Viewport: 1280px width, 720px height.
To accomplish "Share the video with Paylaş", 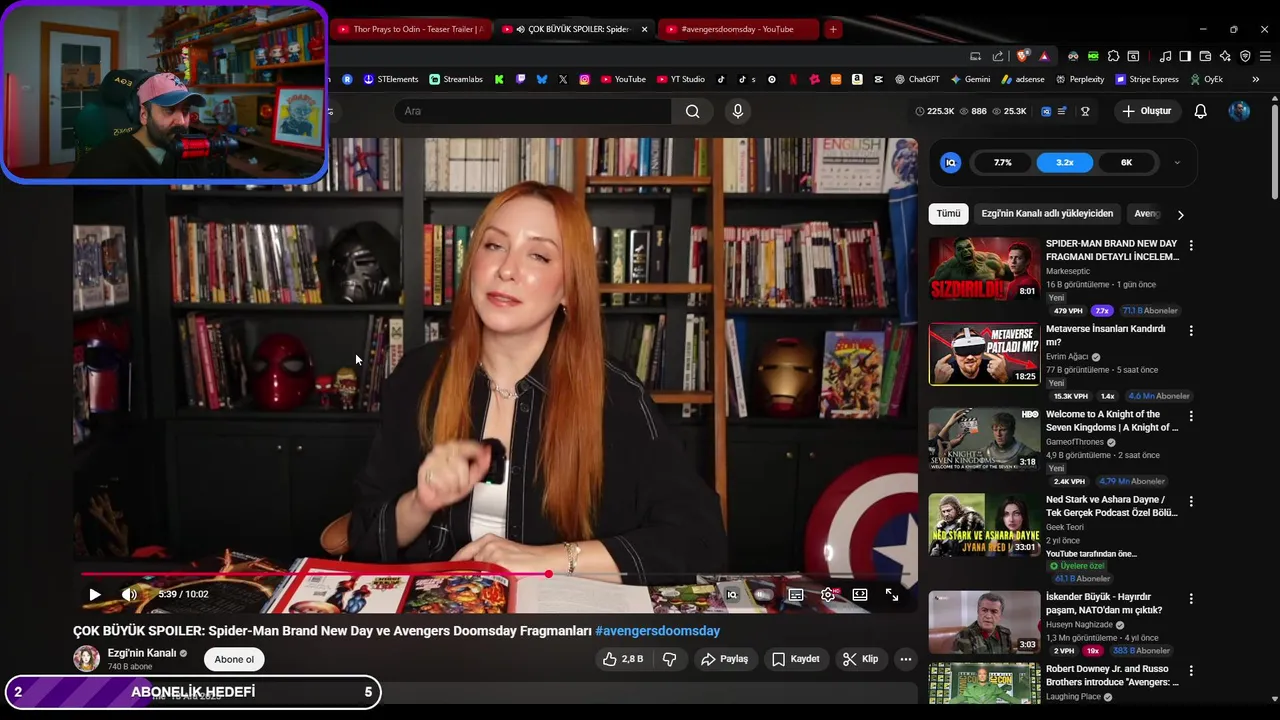I will coord(725,659).
